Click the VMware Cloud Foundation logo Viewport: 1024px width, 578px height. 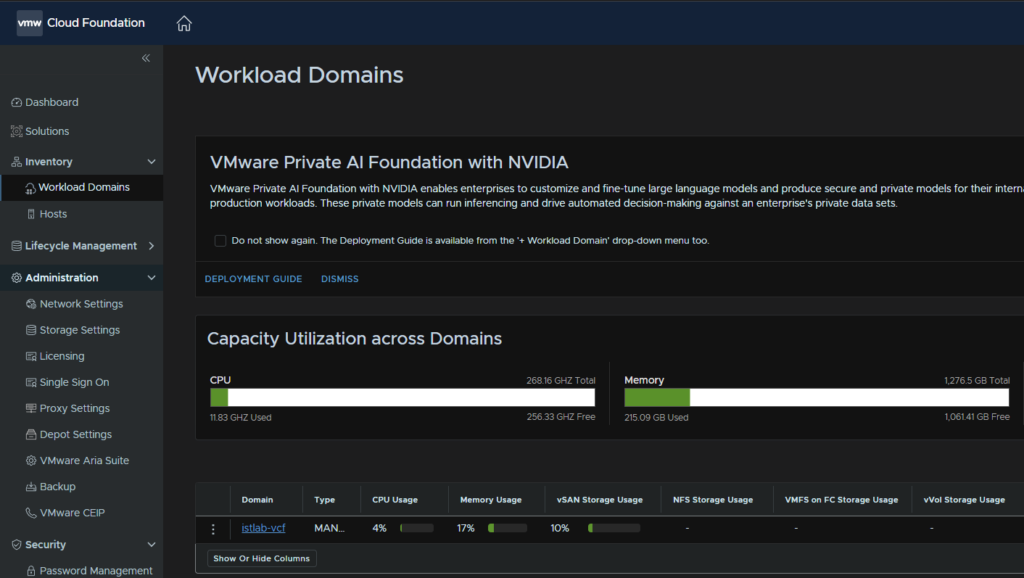(x=29, y=23)
